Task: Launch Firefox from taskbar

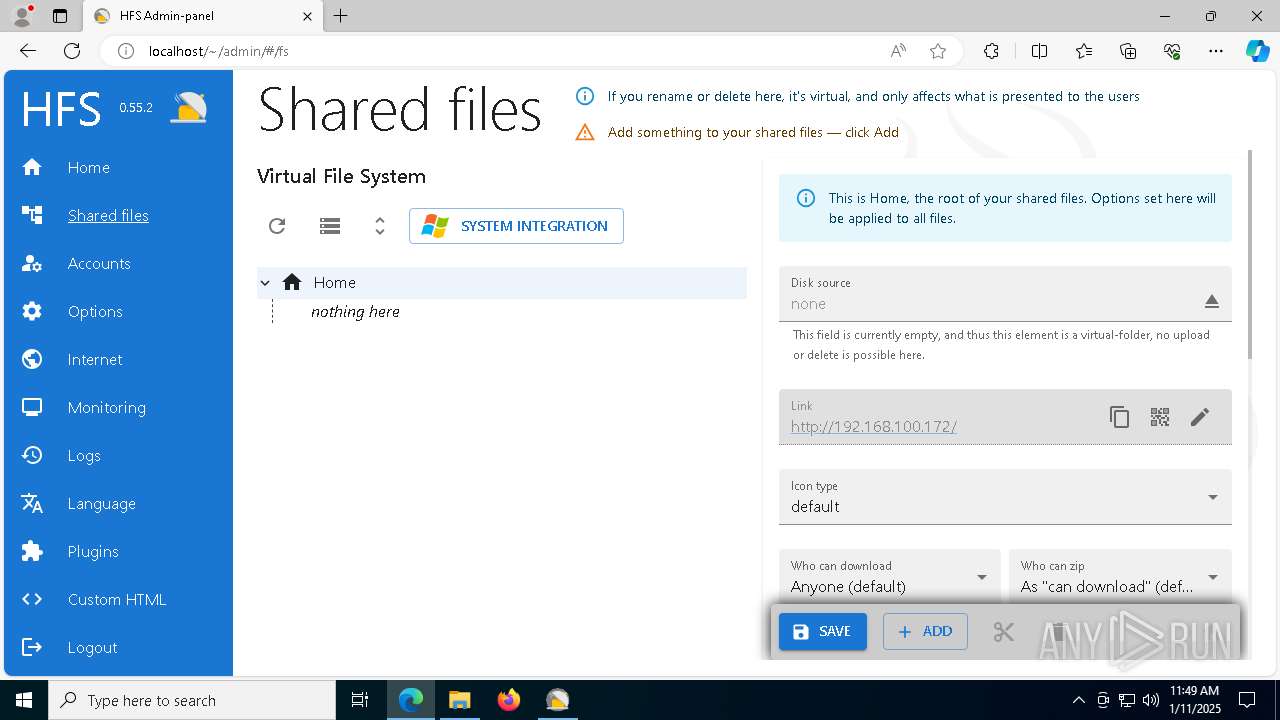Action: (509, 700)
